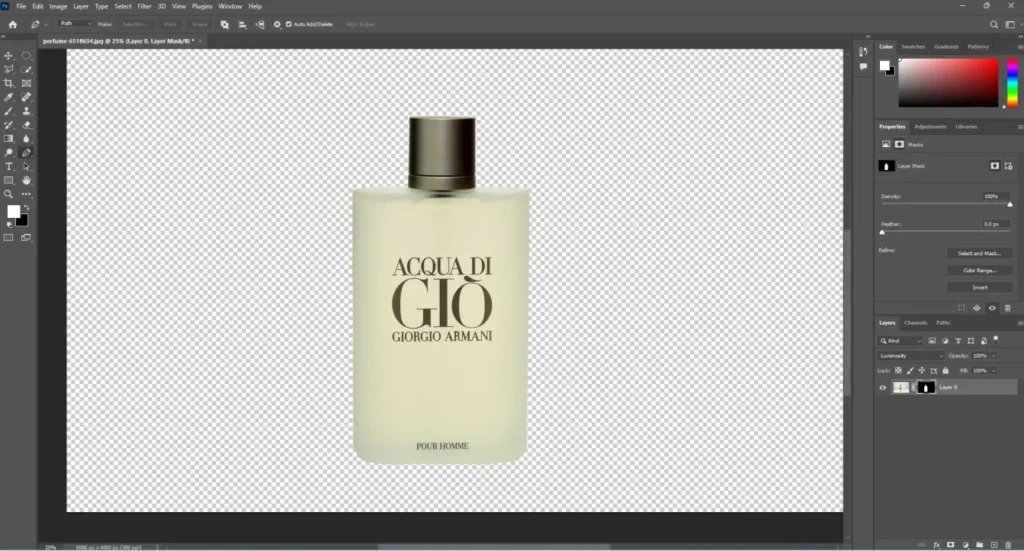Click the Select and Mask button
The width and height of the screenshot is (1024, 551).
click(x=979, y=253)
